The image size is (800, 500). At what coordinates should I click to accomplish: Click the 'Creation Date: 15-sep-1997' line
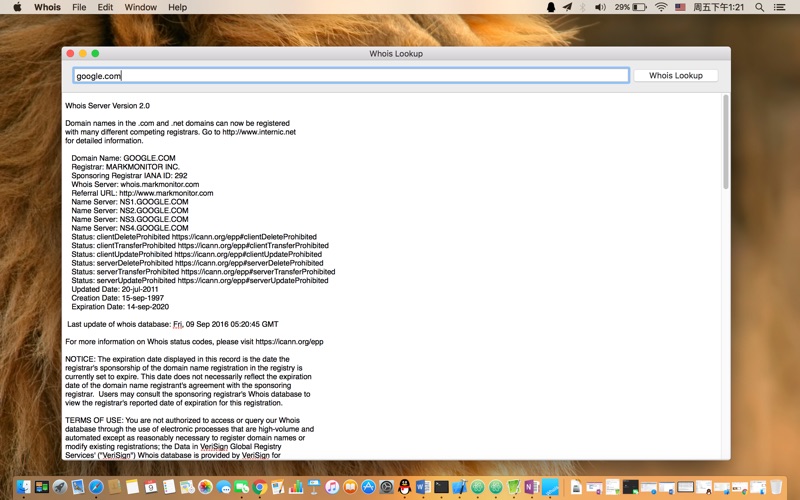click(x=117, y=298)
